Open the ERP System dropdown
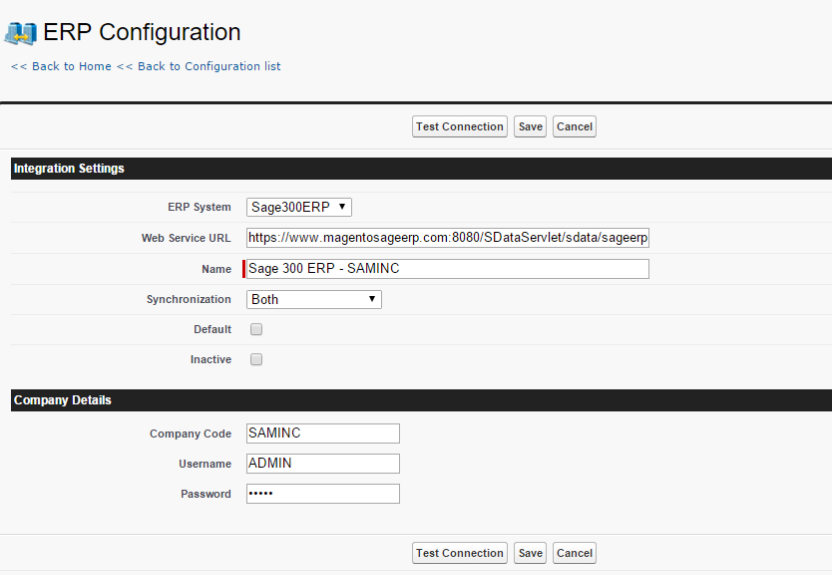 click(x=299, y=207)
